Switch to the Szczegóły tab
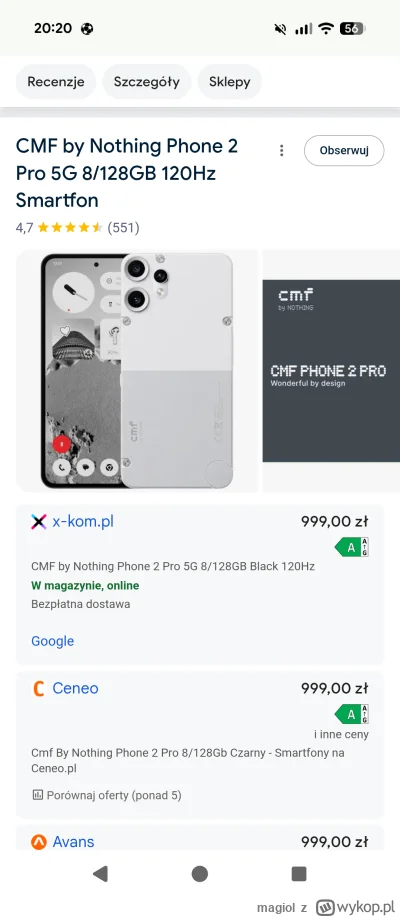Screen dimensions: 400x917 tap(147, 82)
